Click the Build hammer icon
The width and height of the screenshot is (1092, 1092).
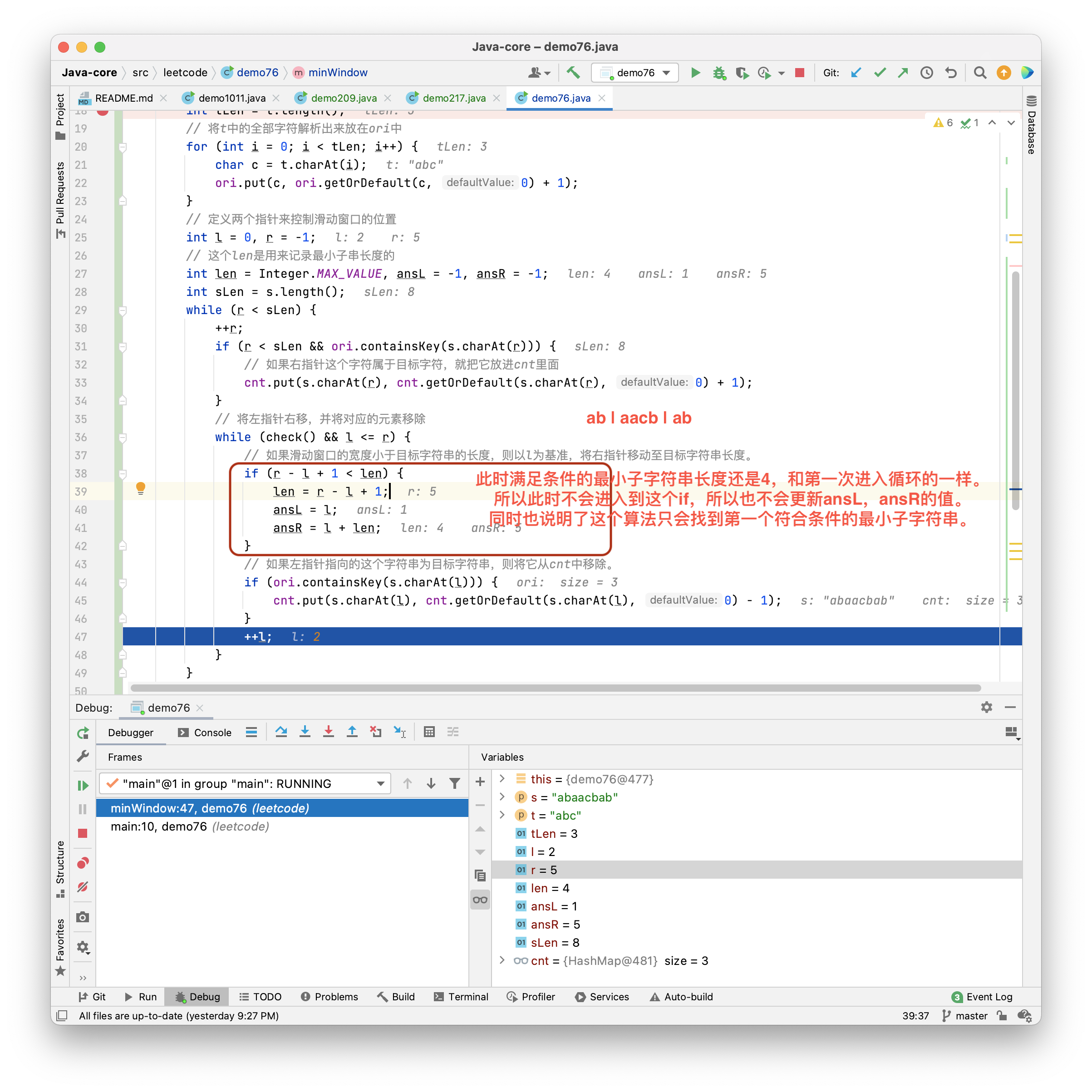click(573, 72)
